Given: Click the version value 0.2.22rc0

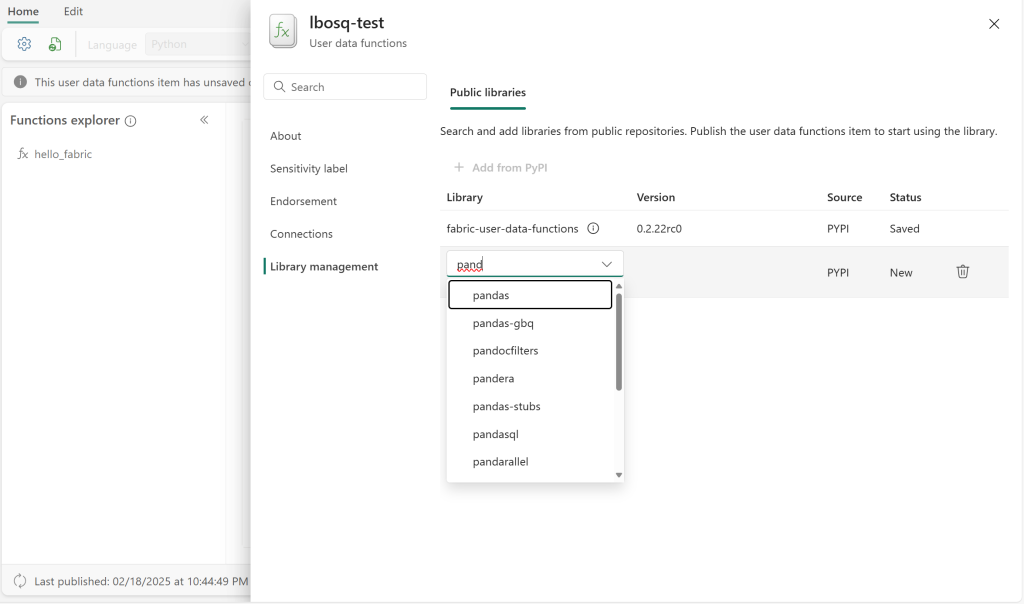Looking at the screenshot, I should tap(659, 229).
